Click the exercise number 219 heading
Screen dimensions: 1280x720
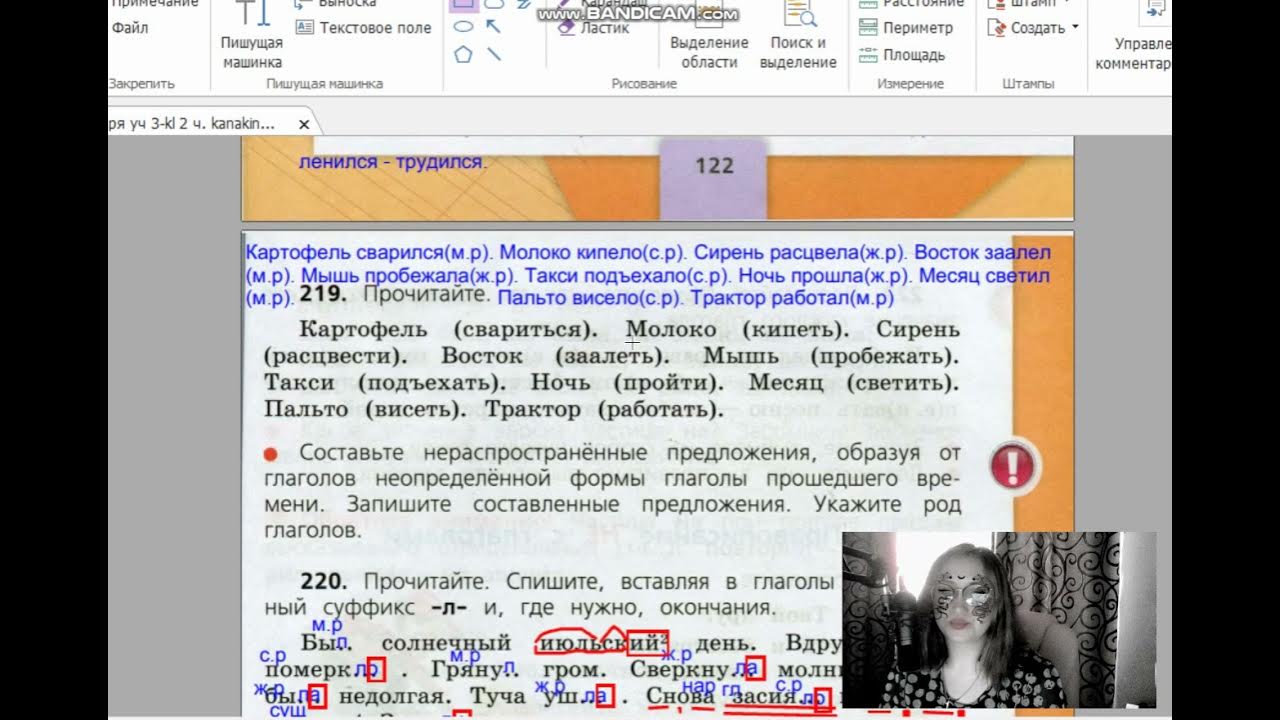pos(323,295)
